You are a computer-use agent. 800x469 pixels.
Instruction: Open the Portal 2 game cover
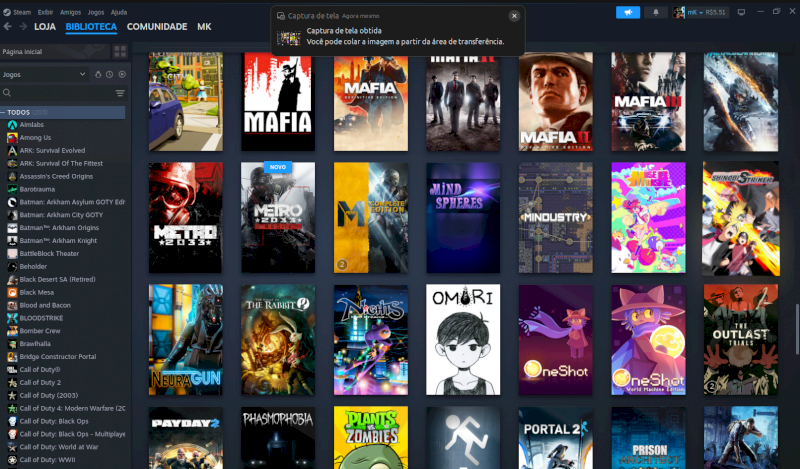(556, 437)
